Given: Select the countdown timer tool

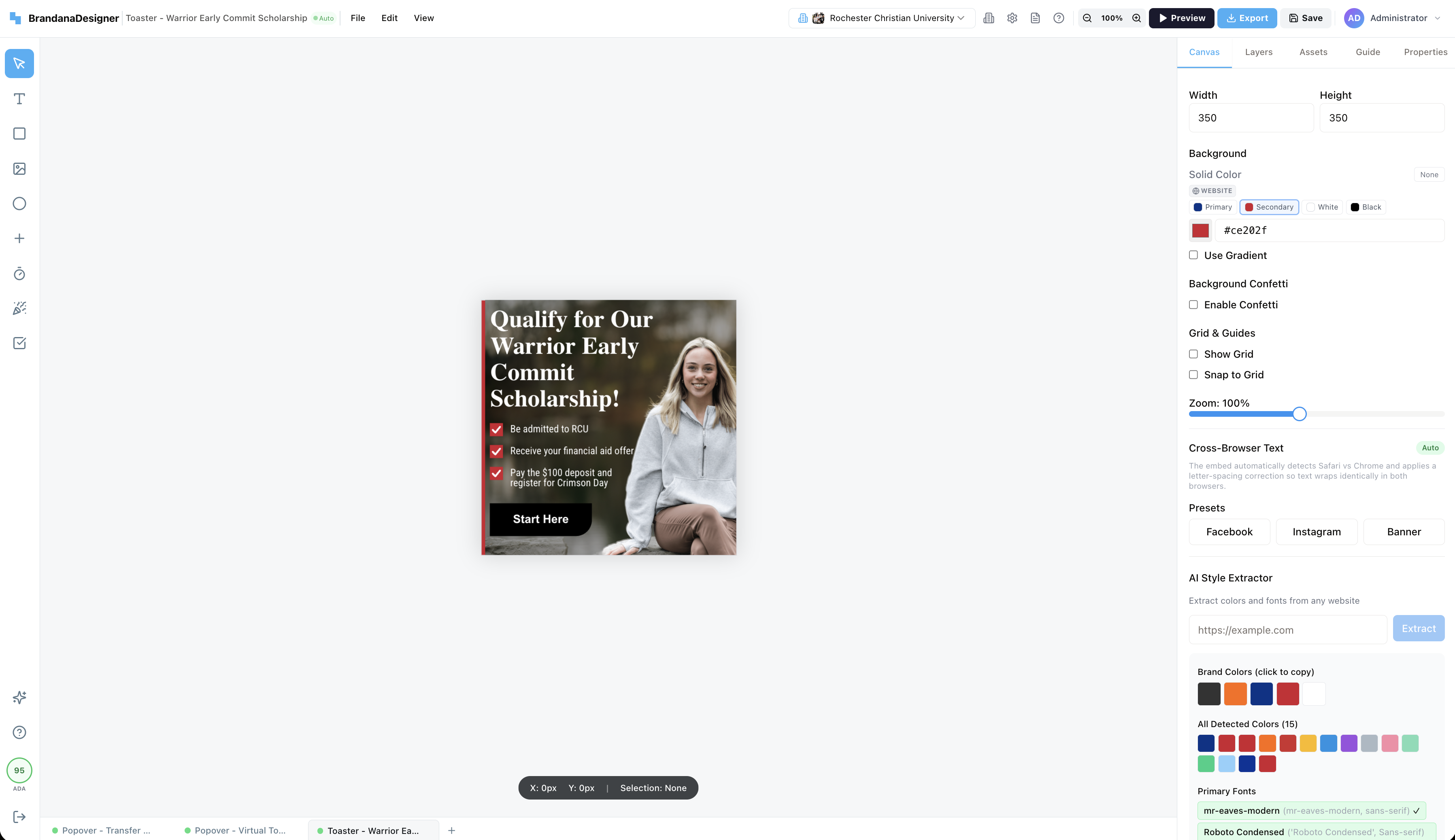Looking at the screenshot, I should click(x=19, y=274).
